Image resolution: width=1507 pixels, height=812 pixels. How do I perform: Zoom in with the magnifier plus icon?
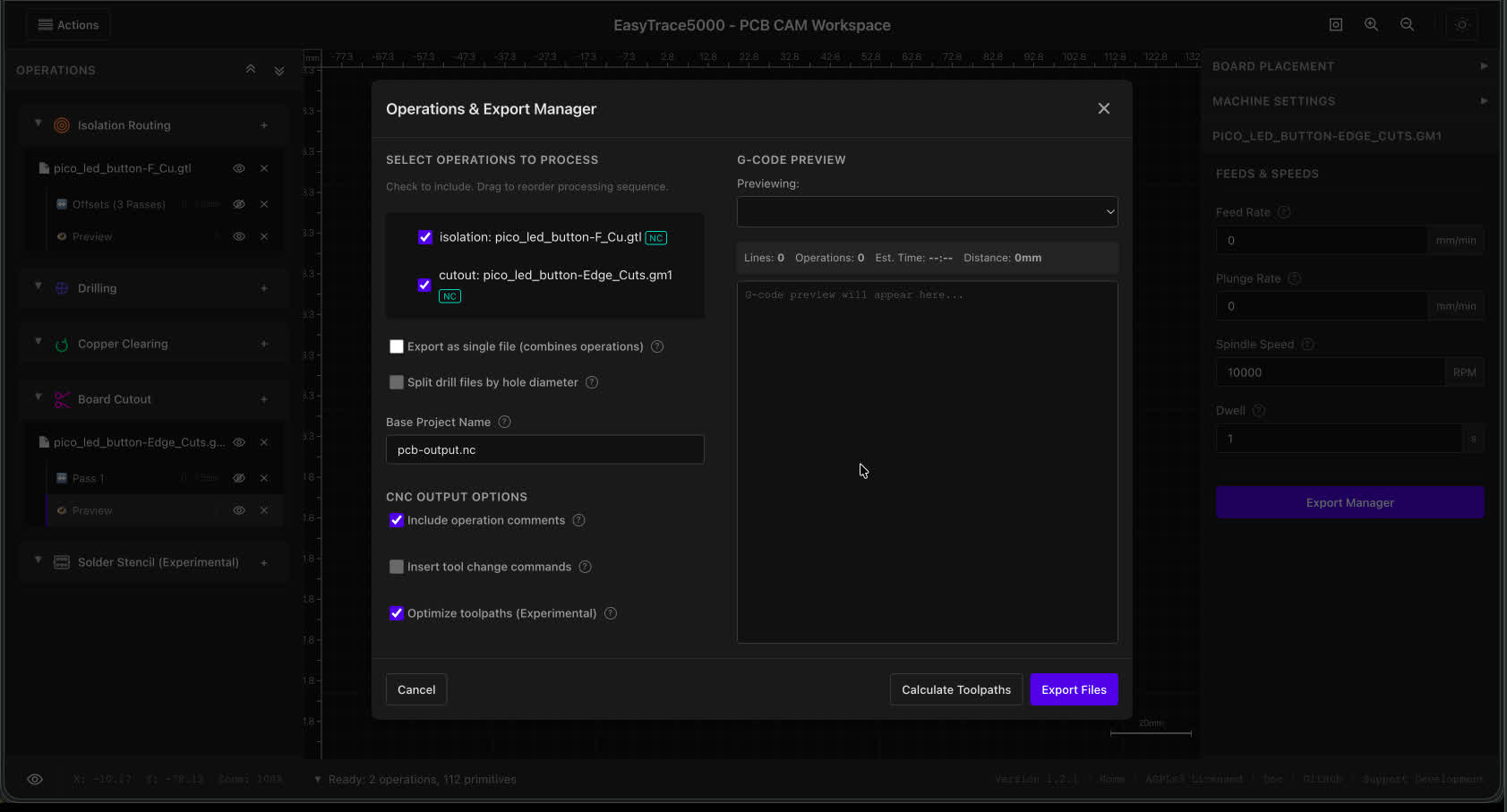pyautogui.click(x=1371, y=25)
